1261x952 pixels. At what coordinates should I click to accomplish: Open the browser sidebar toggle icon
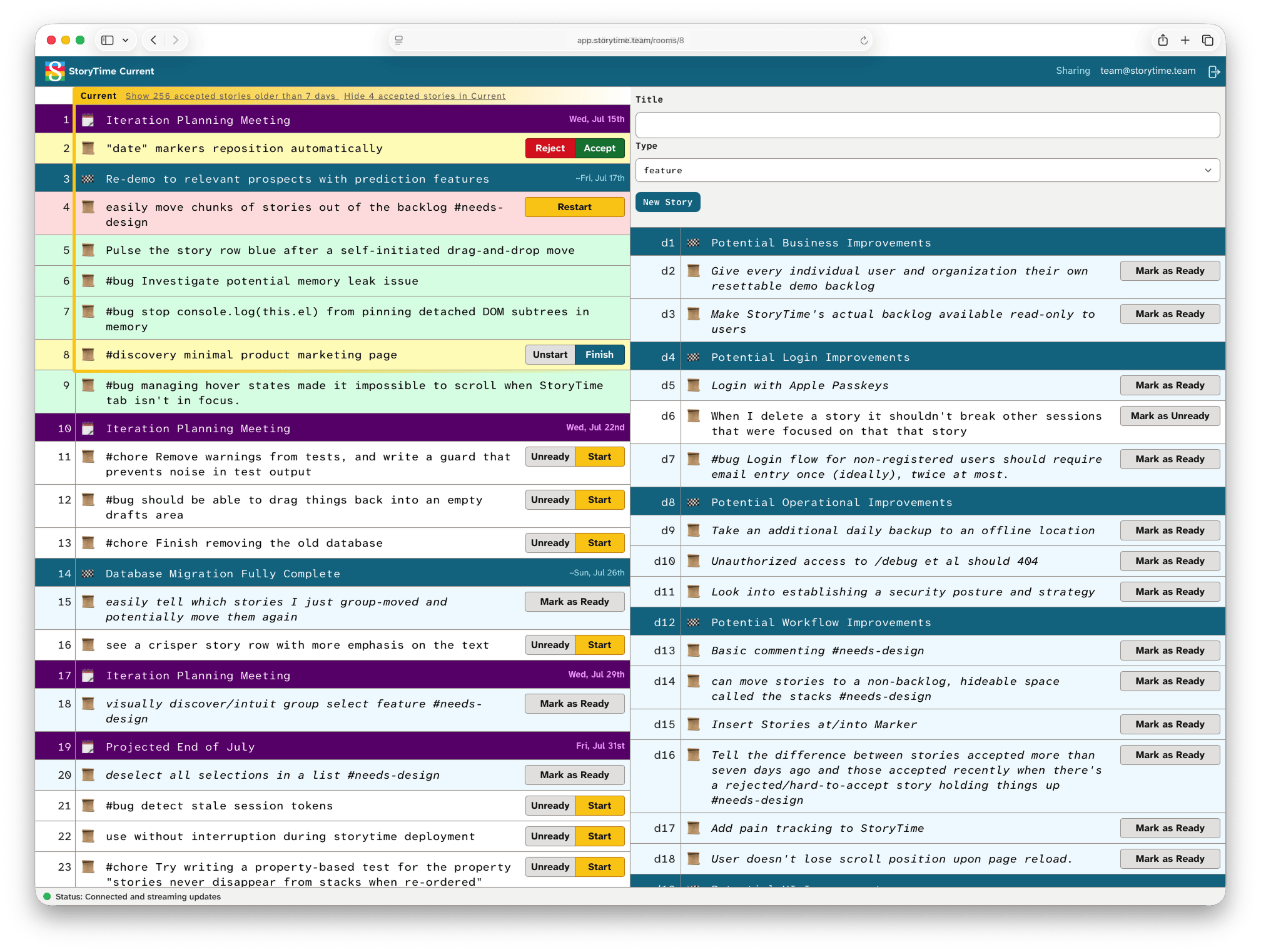tap(108, 40)
